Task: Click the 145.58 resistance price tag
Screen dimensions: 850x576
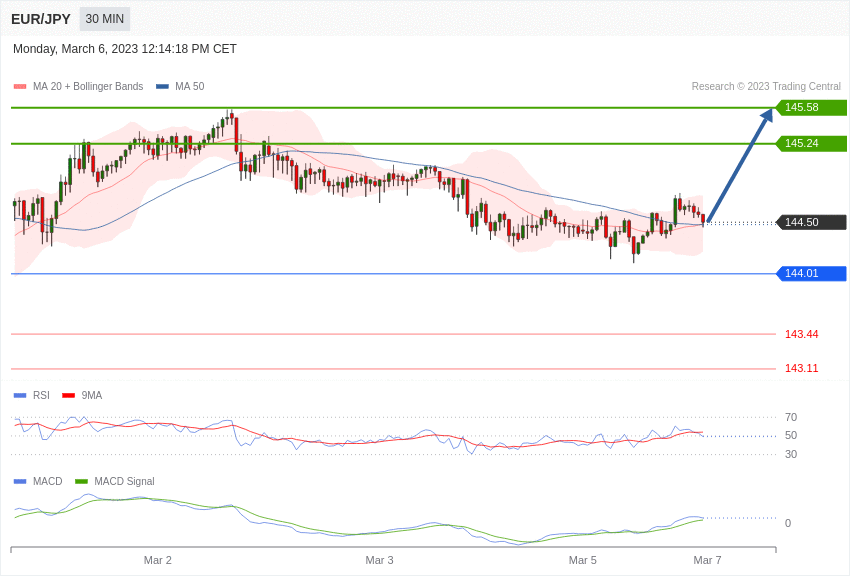Action: pyautogui.click(x=811, y=107)
